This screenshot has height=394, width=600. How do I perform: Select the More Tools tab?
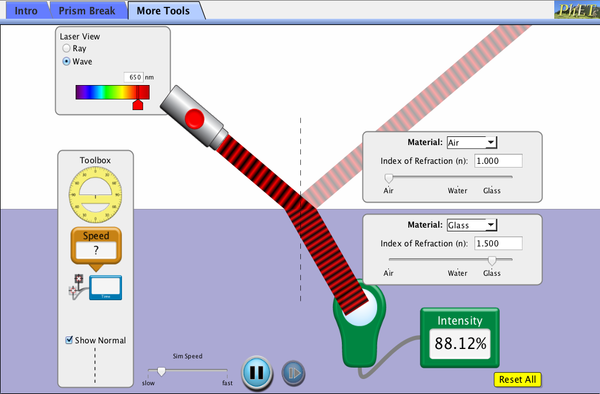163,10
